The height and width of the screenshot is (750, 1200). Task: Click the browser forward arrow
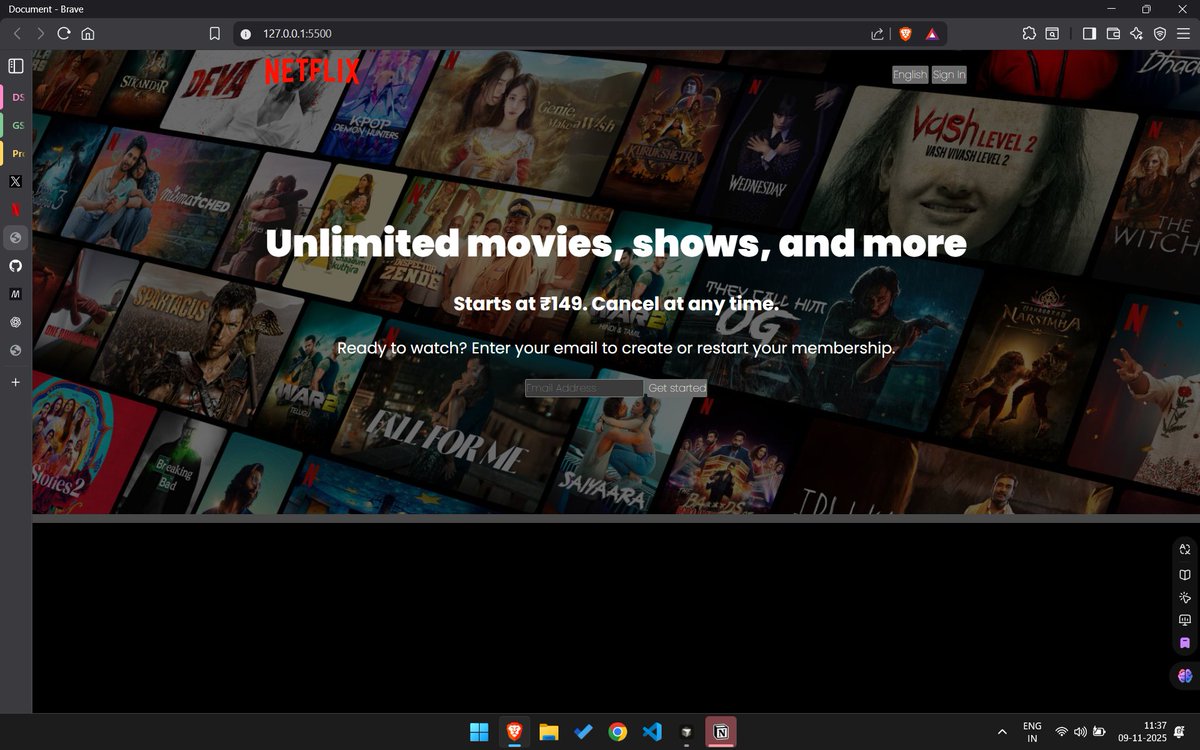point(40,33)
